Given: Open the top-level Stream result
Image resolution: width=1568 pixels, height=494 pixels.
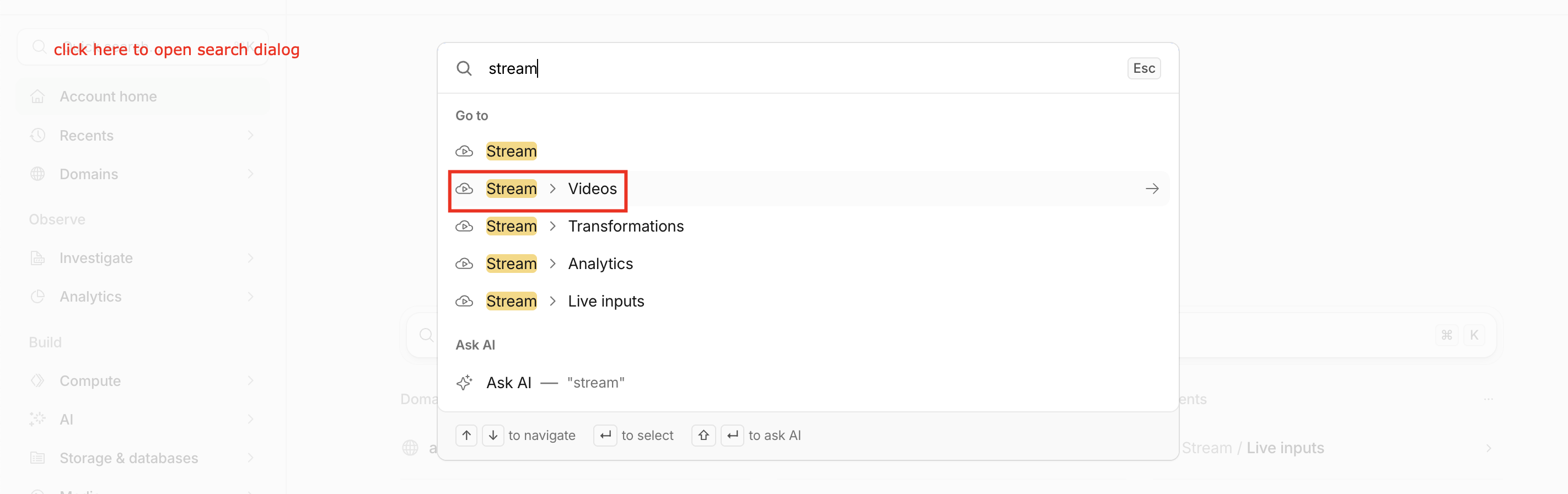Looking at the screenshot, I should pos(808,151).
